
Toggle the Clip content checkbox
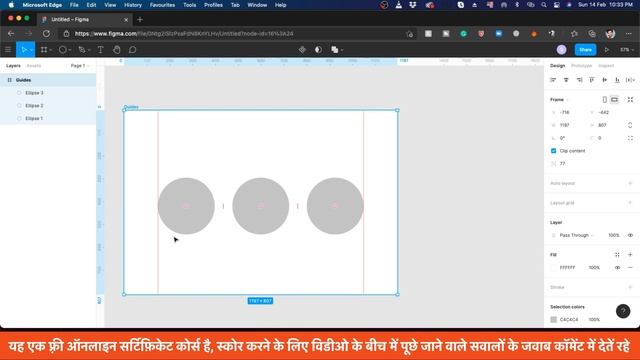pyautogui.click(x=553, y=151)
